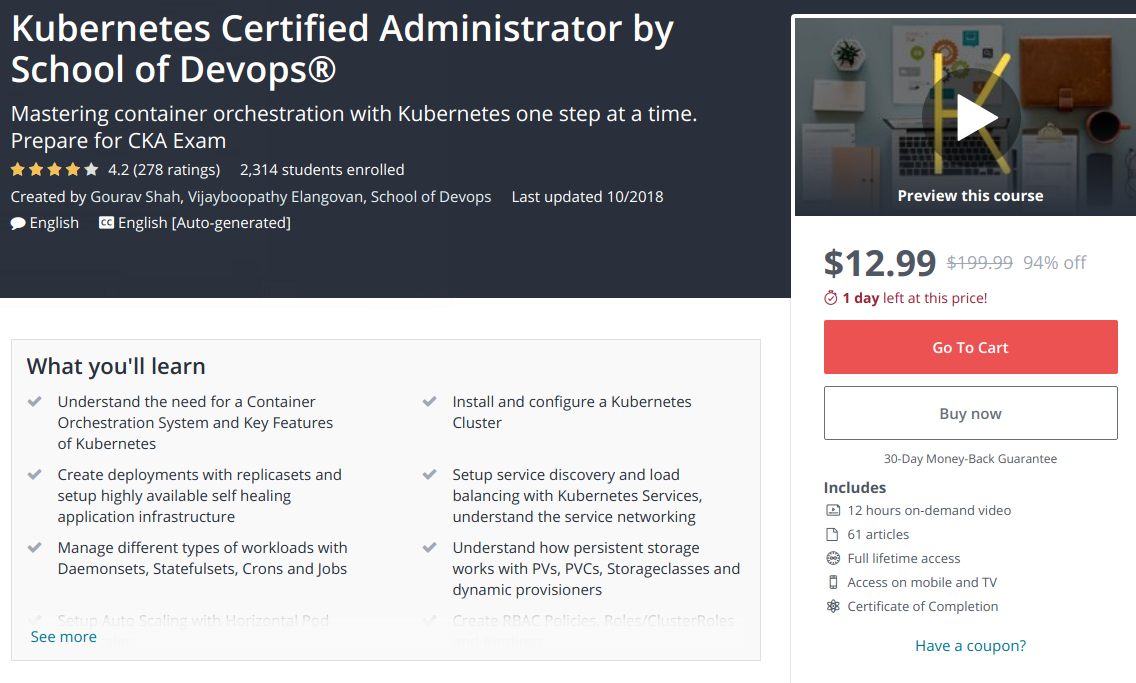Image resolution: width=1136 pixels, height=683 pixels.
Task: Click the speech bubble language icon
Action: coord(18,223)
